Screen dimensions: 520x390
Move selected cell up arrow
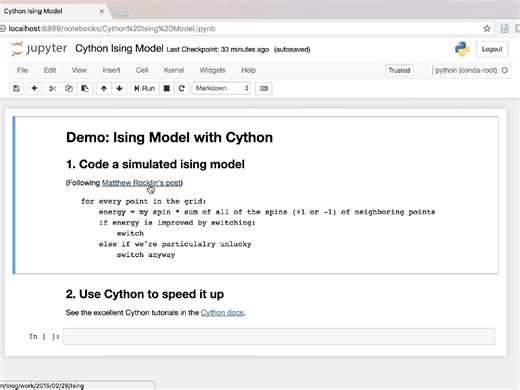(104, 88)
